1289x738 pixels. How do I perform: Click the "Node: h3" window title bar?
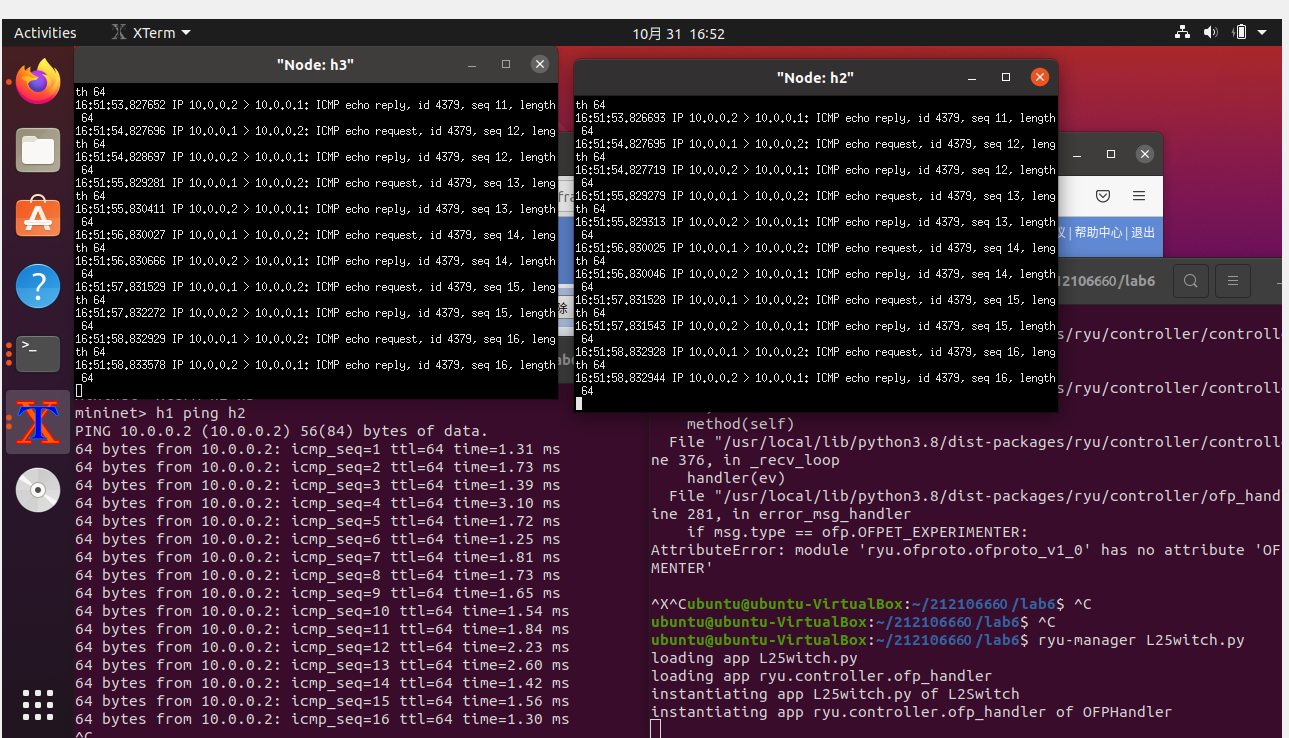click(315, 64)
